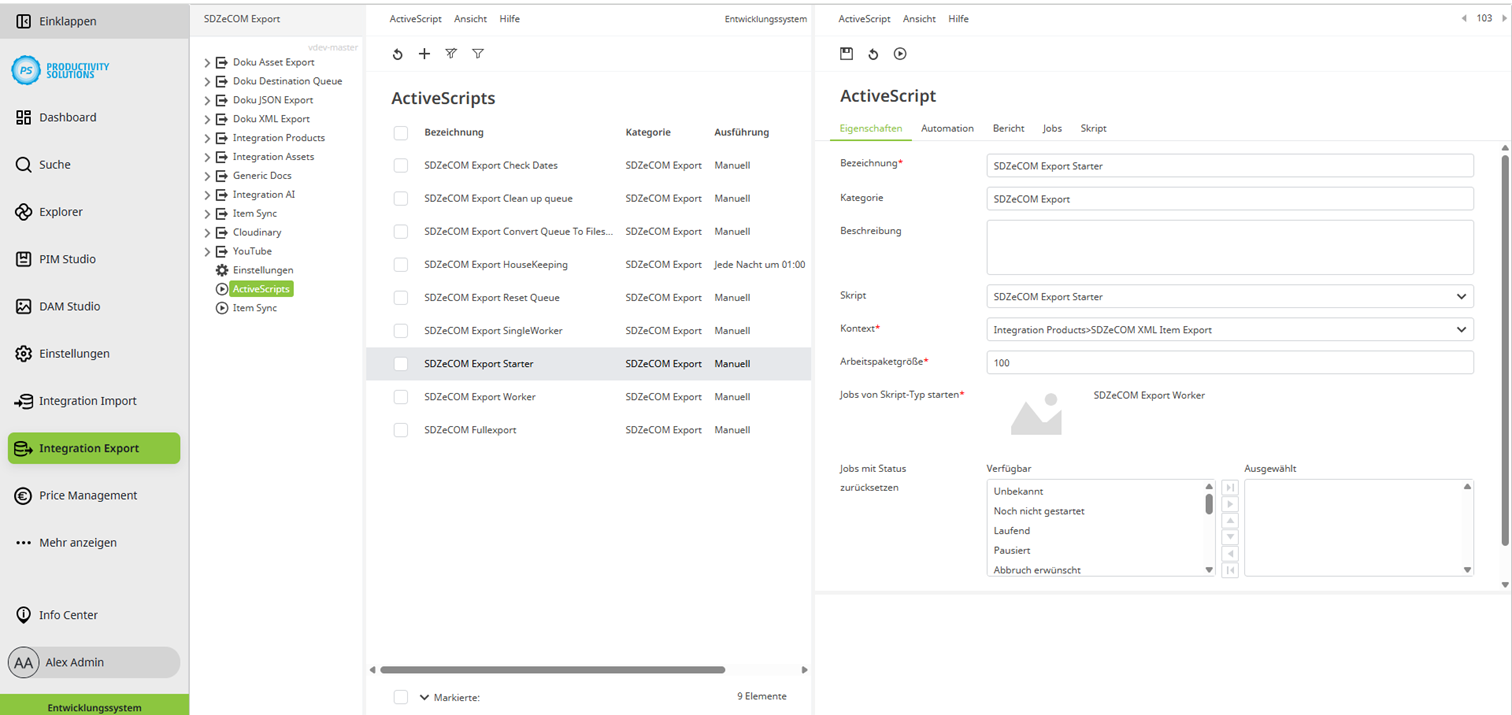This screenshot has width=1512, height=715.
Task: Refresh the ActiveScripts list
Action: tap(397, 54)
